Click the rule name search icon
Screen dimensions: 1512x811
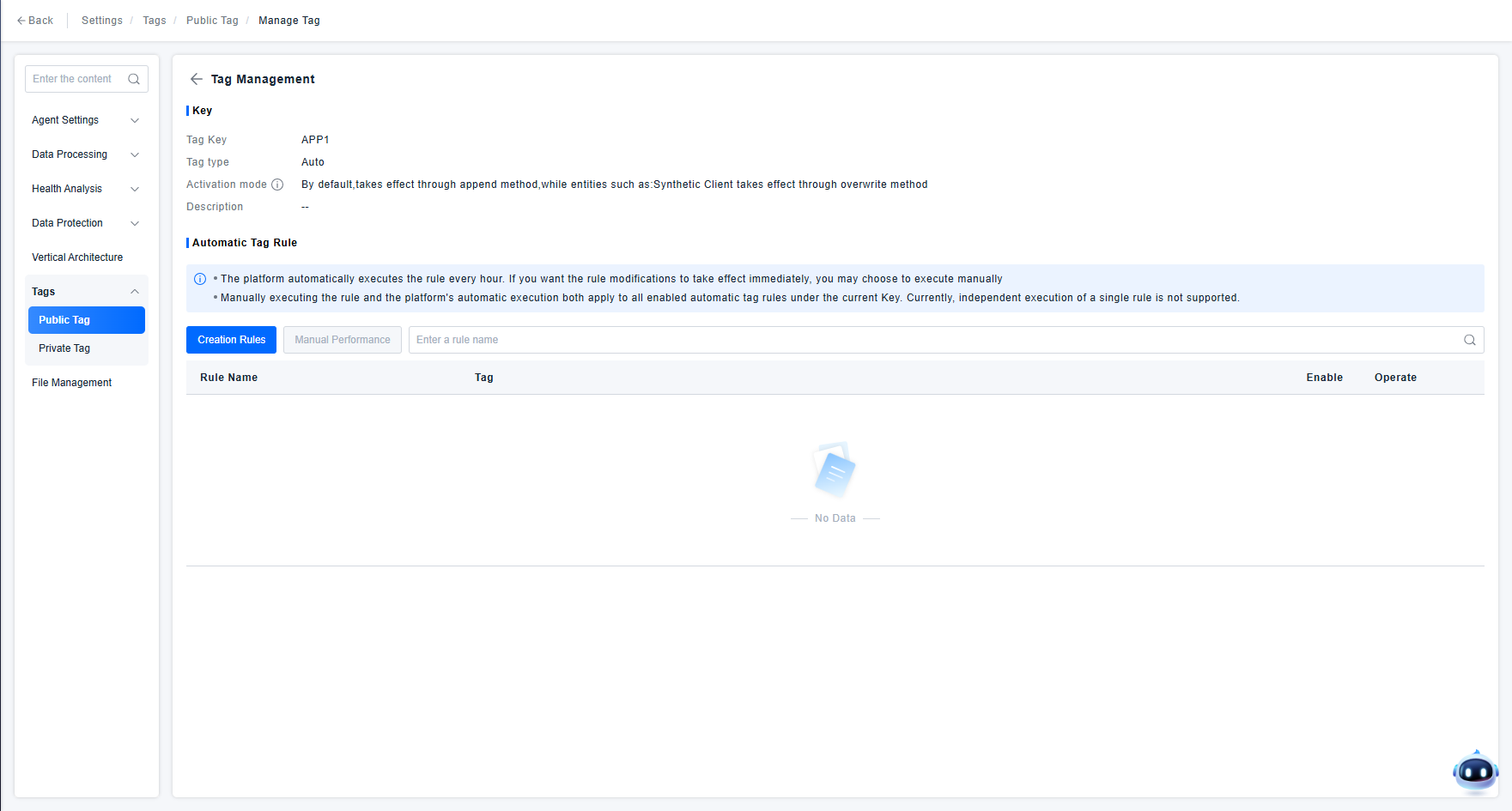click(1469, 340)
